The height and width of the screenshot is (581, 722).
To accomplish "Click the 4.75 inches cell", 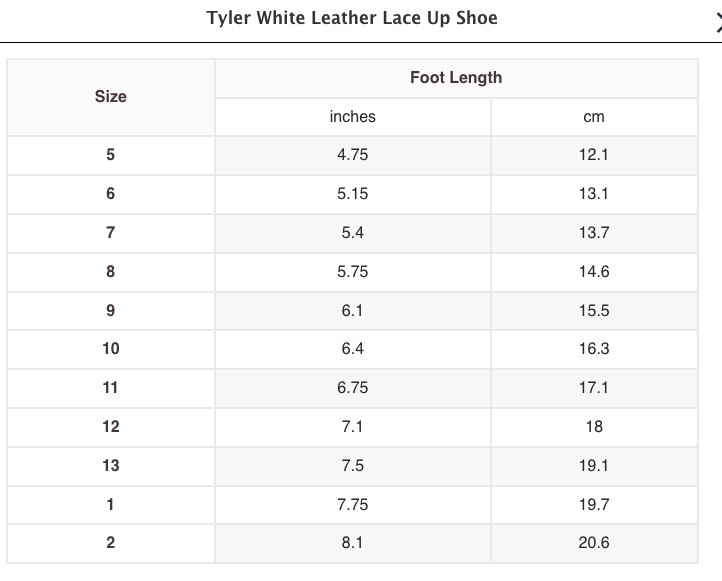I will tap(353, 155).
